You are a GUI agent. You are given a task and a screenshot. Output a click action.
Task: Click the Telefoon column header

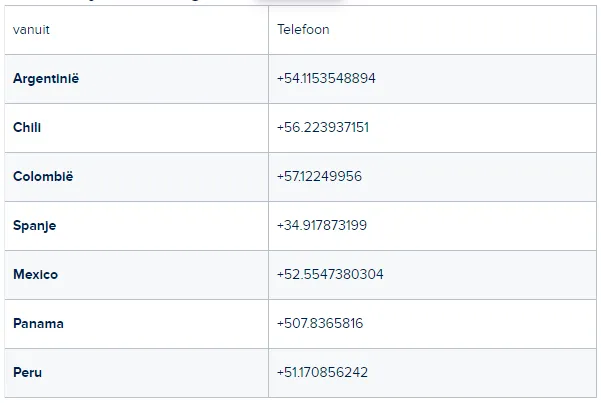tap(303, 30)
